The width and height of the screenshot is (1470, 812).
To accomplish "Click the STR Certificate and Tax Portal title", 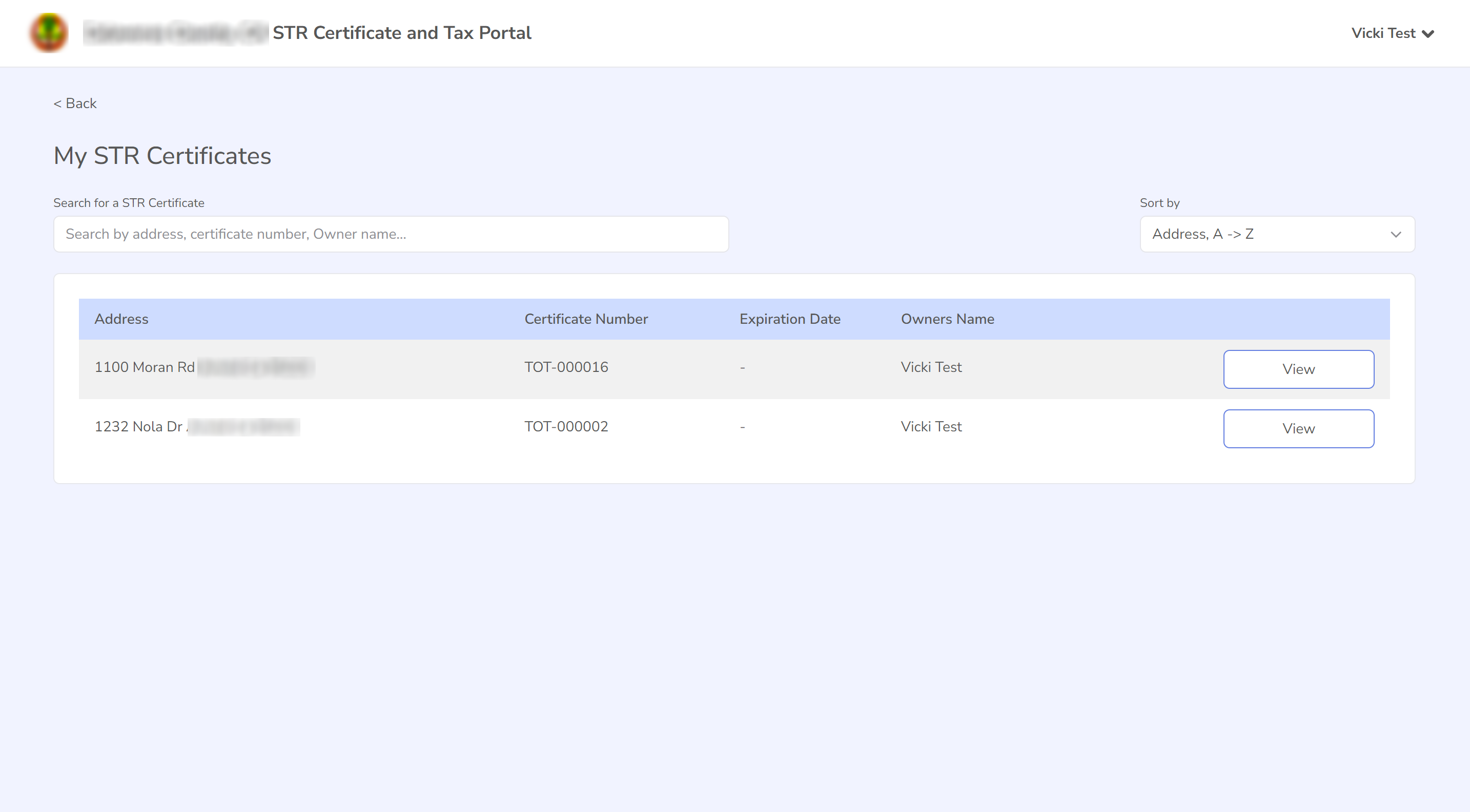I will 402,32.
